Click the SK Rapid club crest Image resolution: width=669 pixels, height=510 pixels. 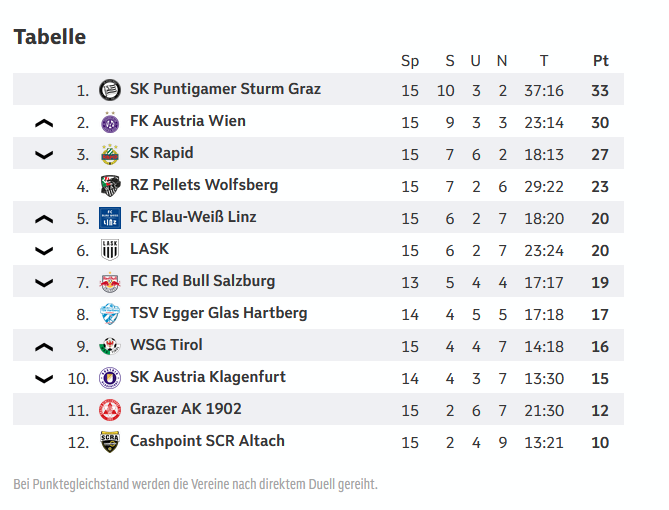pos(110,154)
